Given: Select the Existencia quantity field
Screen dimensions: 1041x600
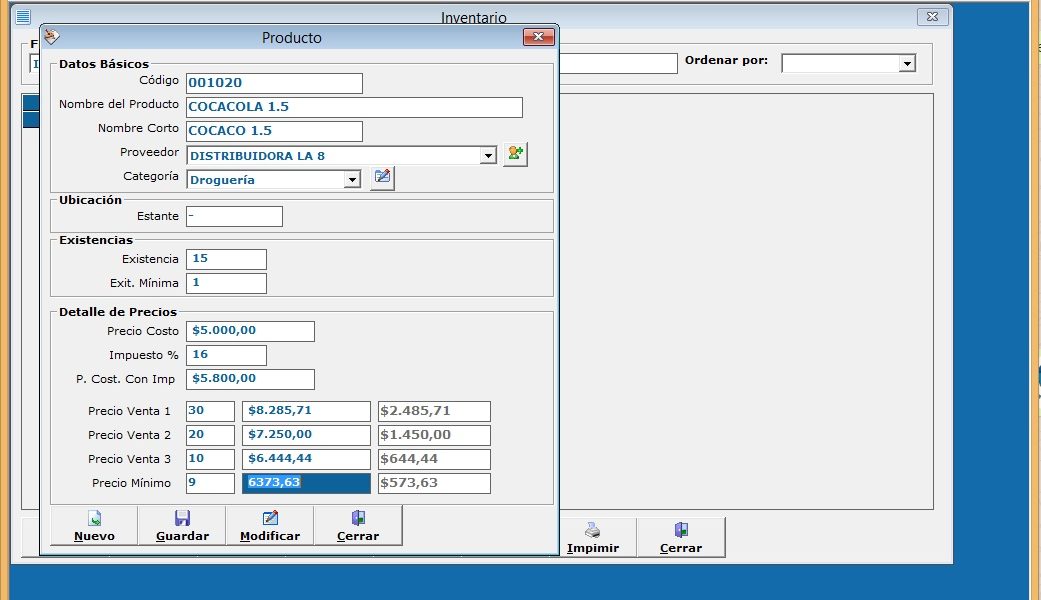Looking at the screenshot, I should coord(226,259).
